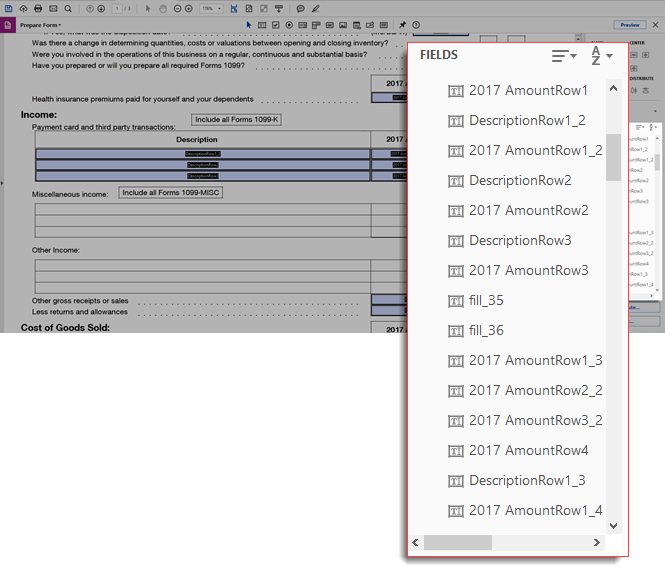Select 2017 AmountRow1_2 in Fields list
The height and width of the screenshot is (572, 665).
(x=525, y=151)
